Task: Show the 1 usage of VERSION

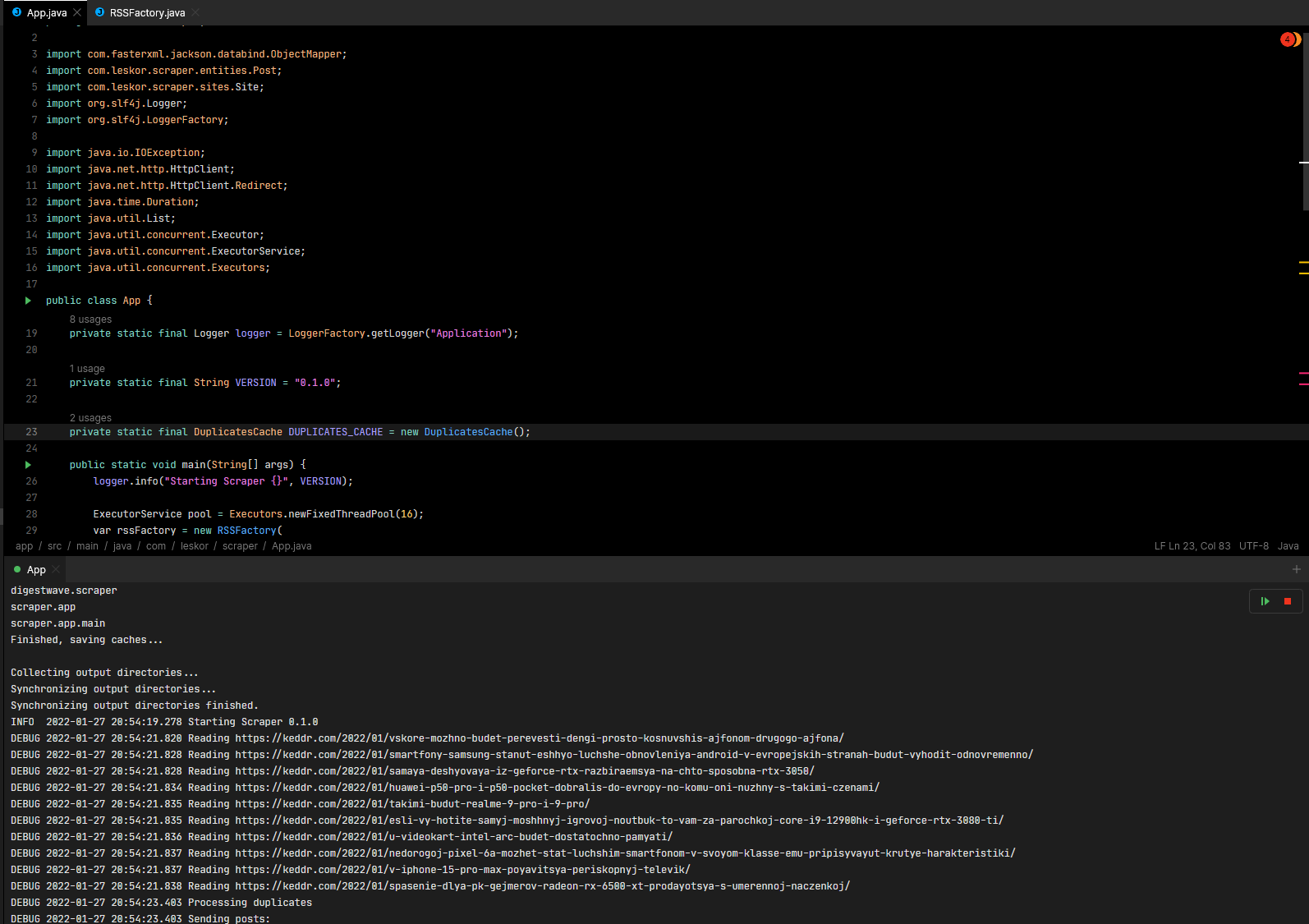Action: pyautogui.click(x=87, y=369)
